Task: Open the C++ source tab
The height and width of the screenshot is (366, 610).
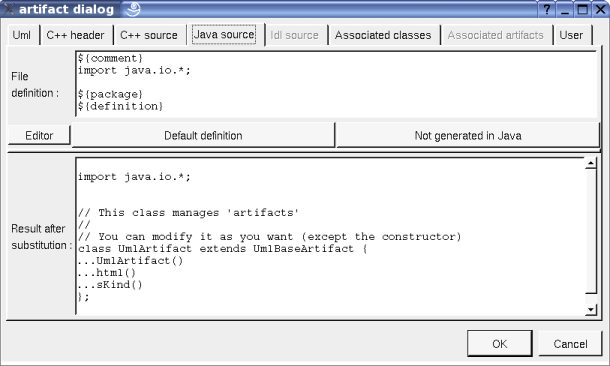Action: [x=150, y=35]
